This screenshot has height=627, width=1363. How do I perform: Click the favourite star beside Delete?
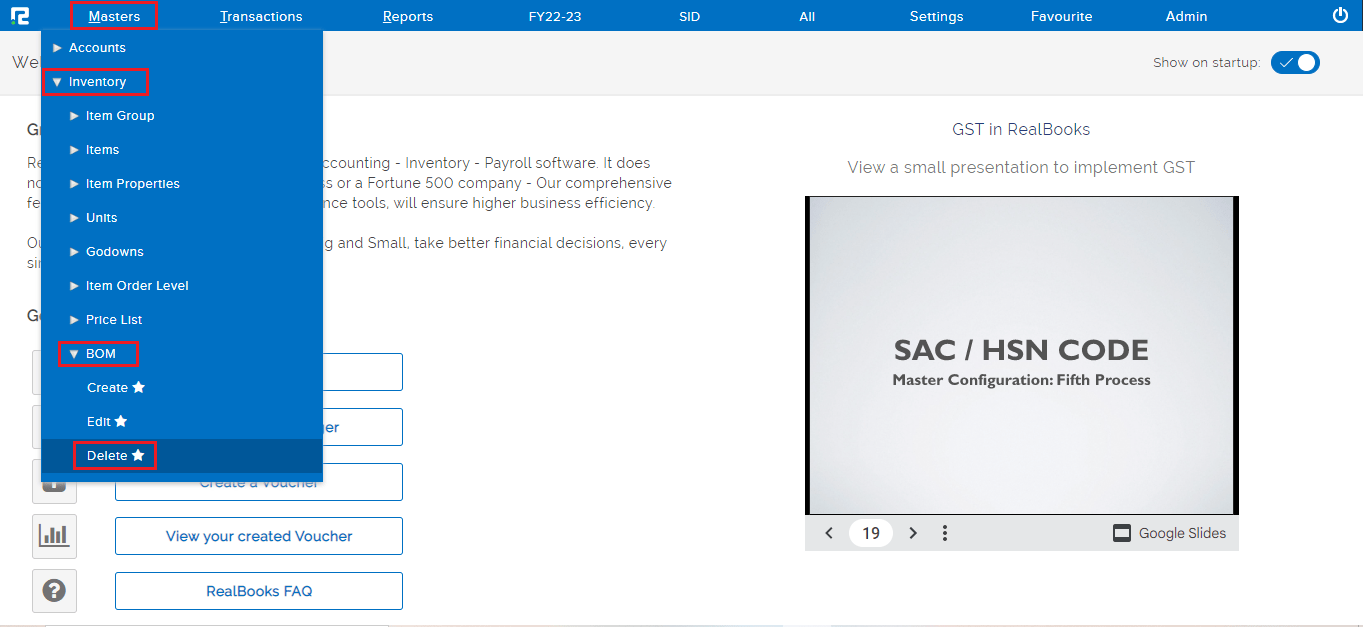(138, 456)
